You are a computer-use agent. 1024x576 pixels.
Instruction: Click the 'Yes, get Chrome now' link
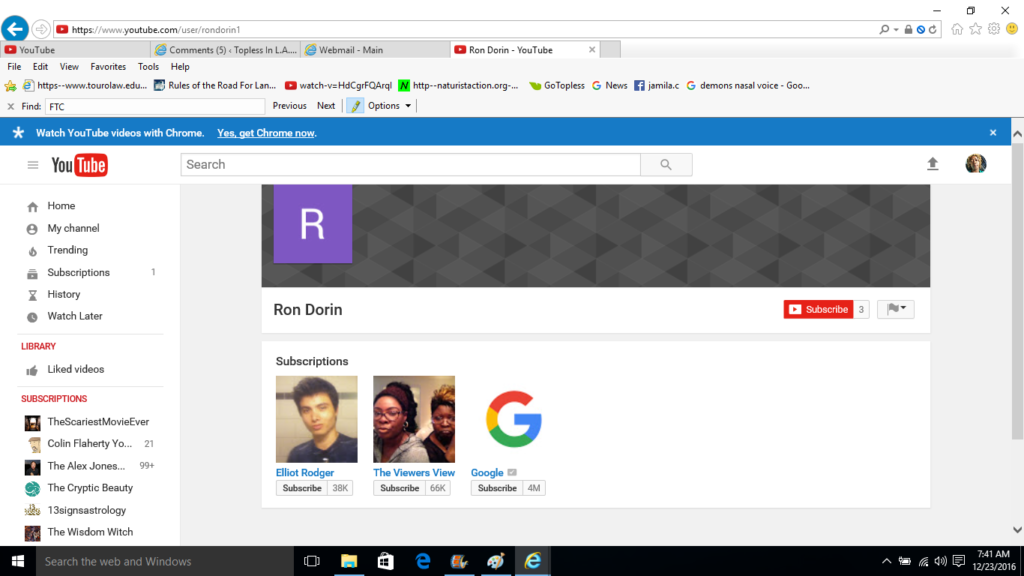266,133
